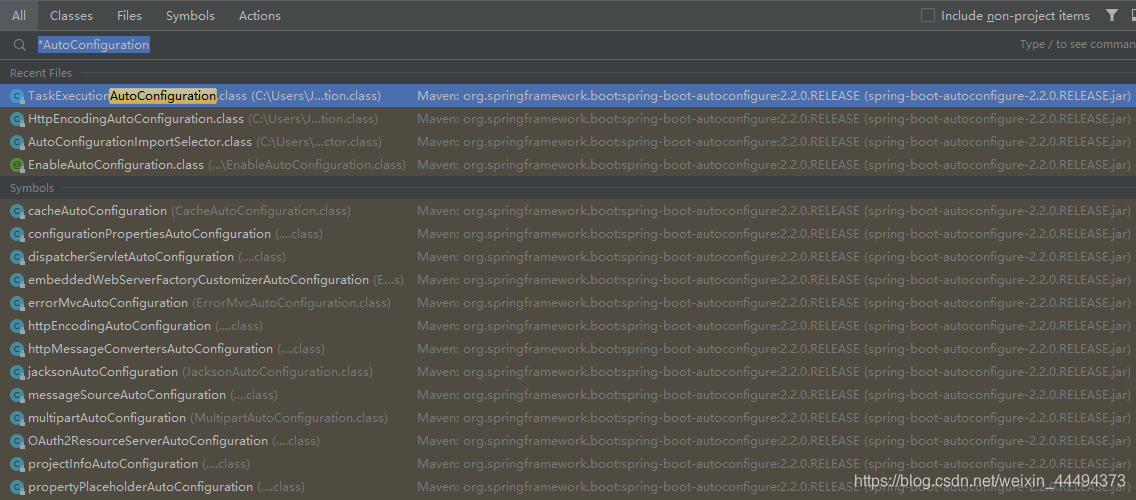Click Maven location of cacheAutoConfiguration row
Viewport: 1136px width, 500px height.
[x=774, y=211]
